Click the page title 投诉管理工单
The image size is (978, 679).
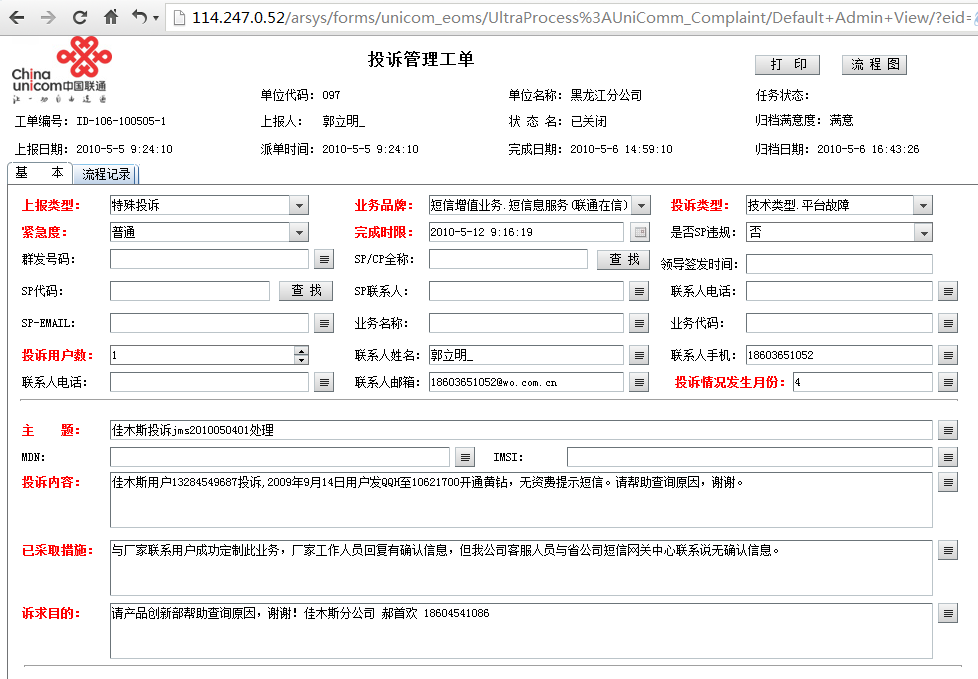pyautogui.click(x=421, y=59)
